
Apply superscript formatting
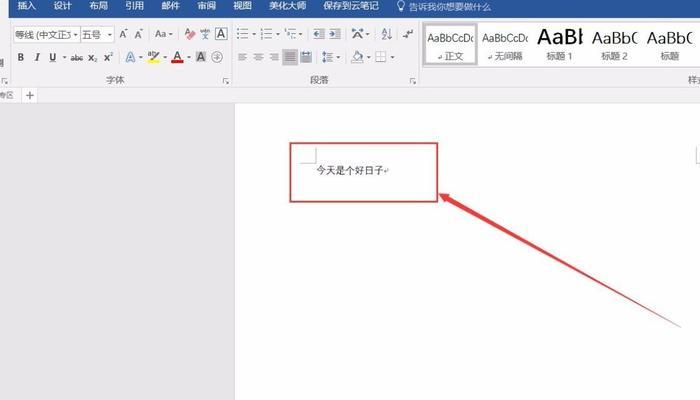point(108,57)
